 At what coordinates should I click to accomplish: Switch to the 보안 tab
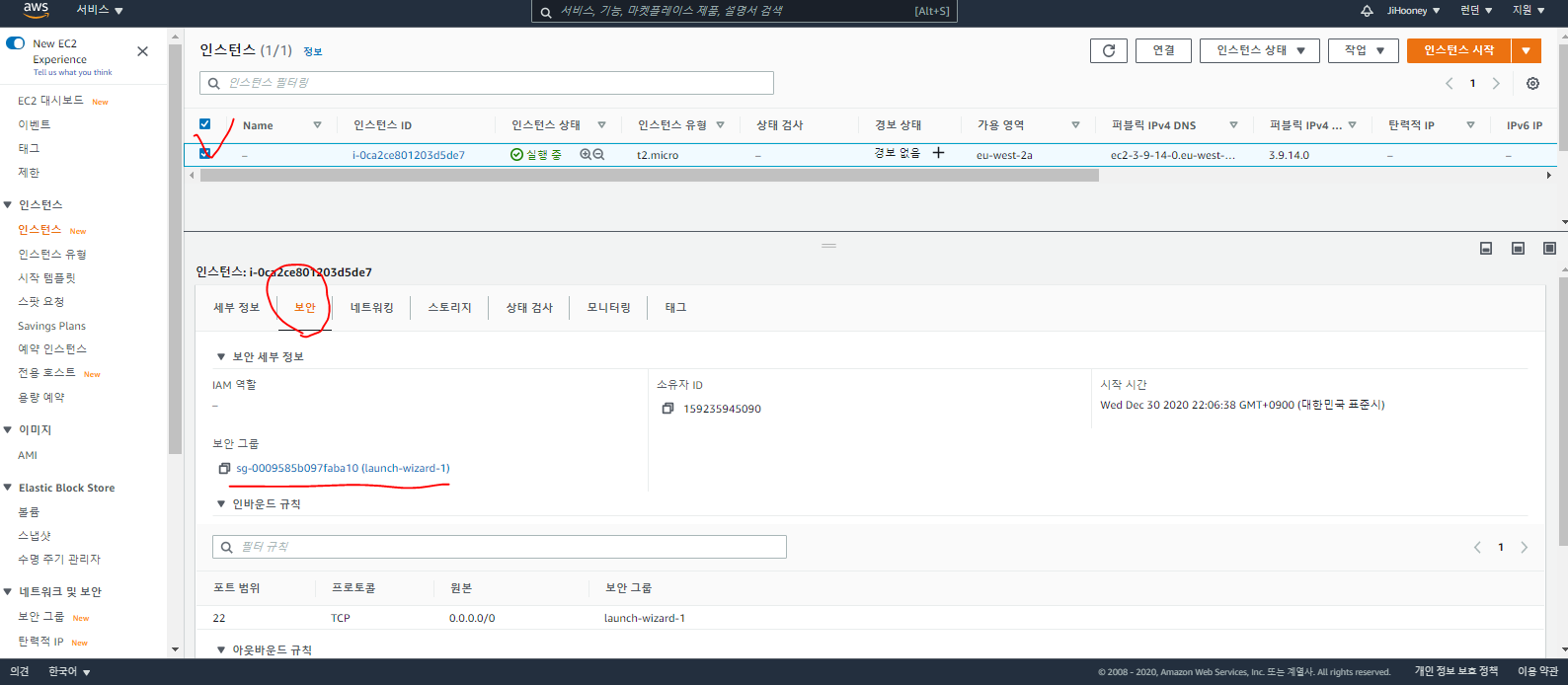(x=305, y=308)
